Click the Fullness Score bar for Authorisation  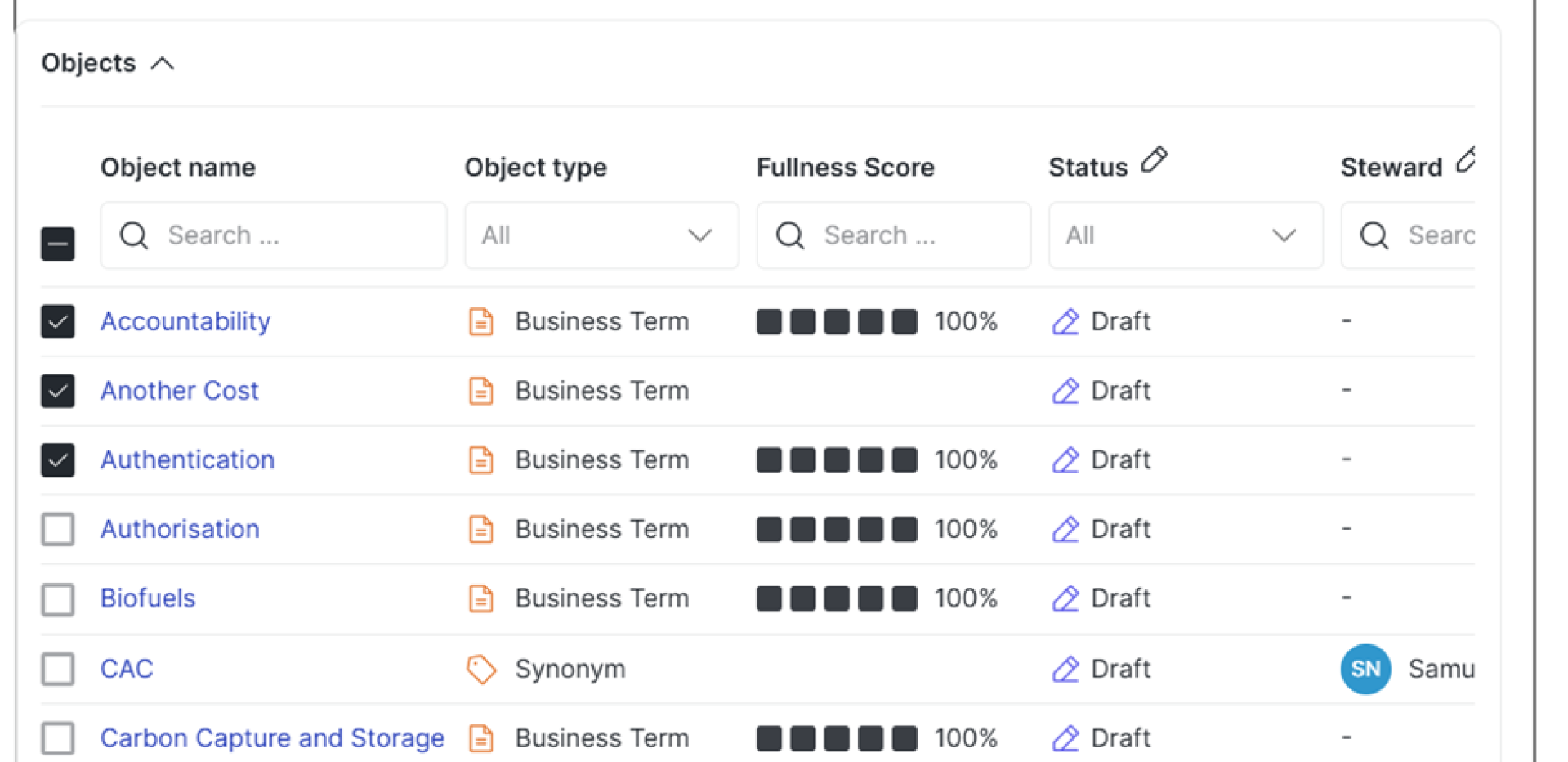click(836, 530)
